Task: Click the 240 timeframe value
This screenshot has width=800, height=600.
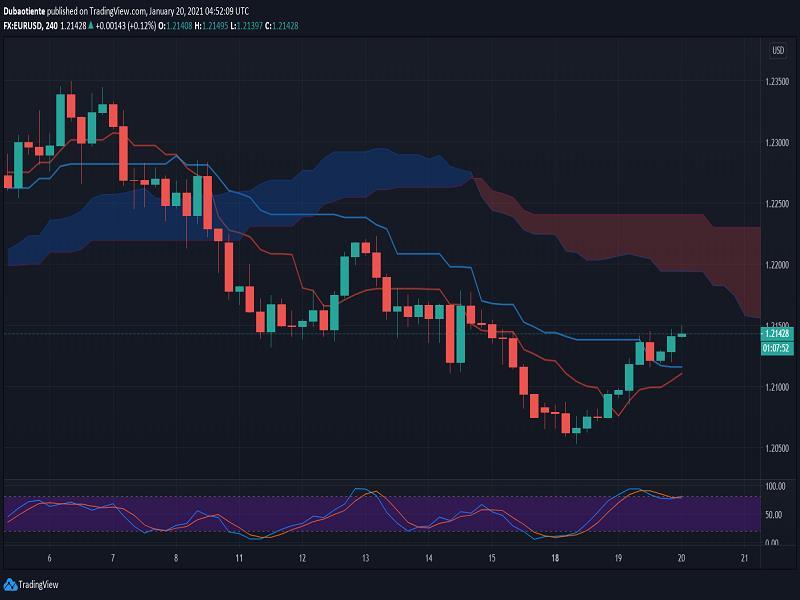Action: click(51, 26)
